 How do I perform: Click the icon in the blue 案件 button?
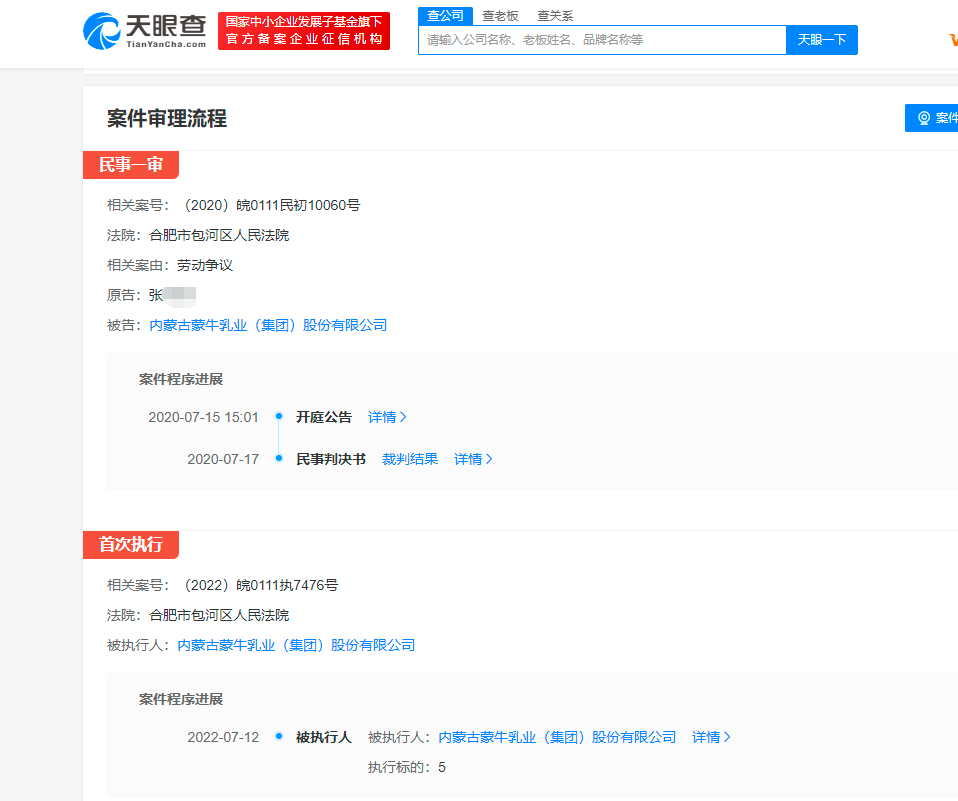pos(924,118)
